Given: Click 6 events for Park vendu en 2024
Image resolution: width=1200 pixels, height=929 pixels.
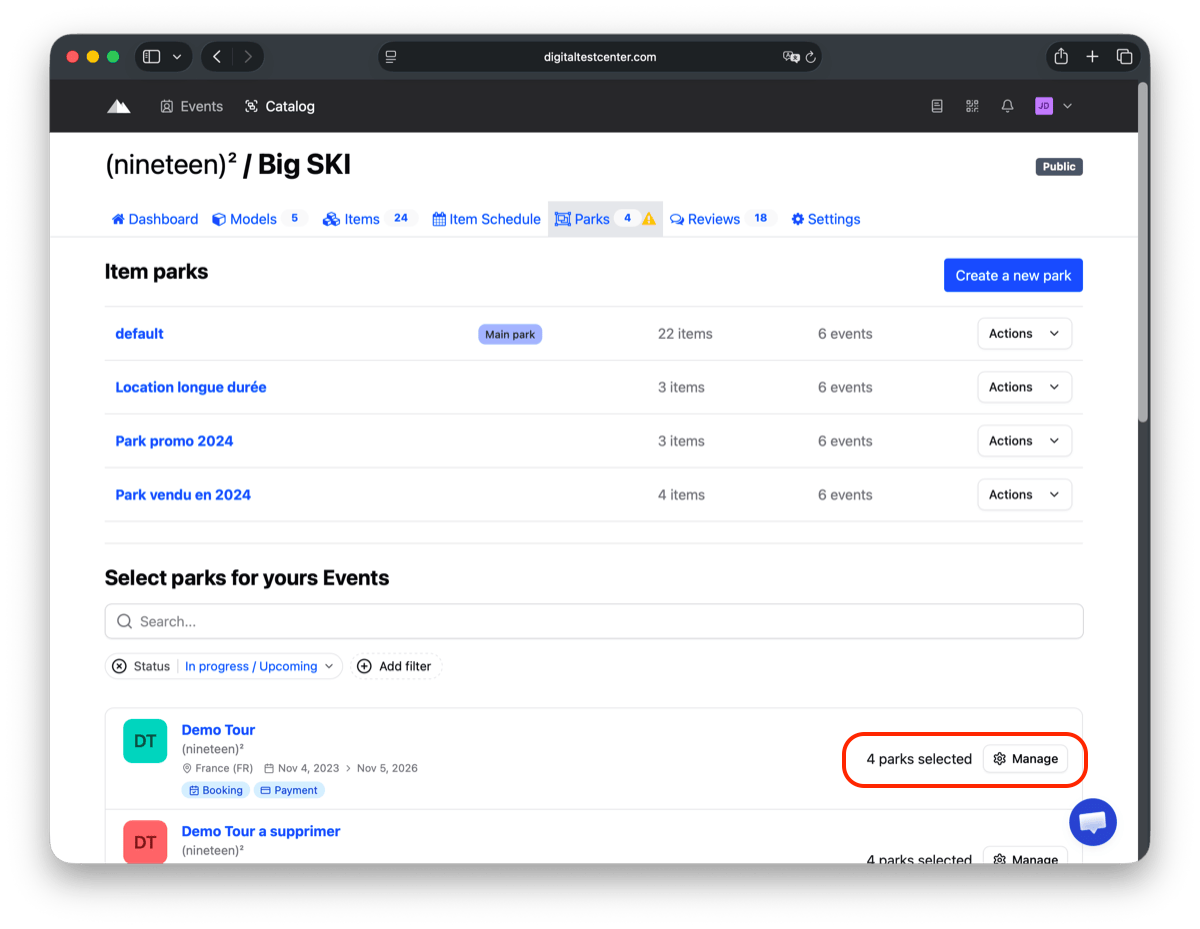Looking at the screenshot, I should point(845,495).
